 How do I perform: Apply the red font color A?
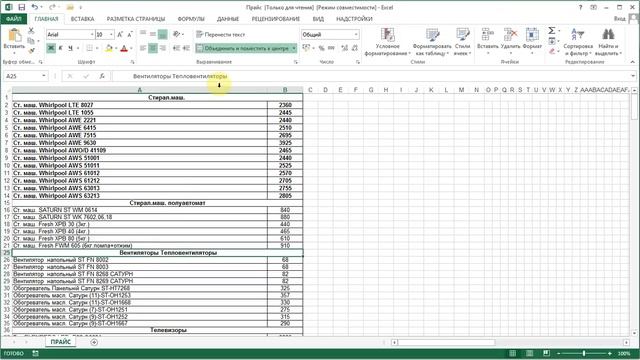[124, 48]
